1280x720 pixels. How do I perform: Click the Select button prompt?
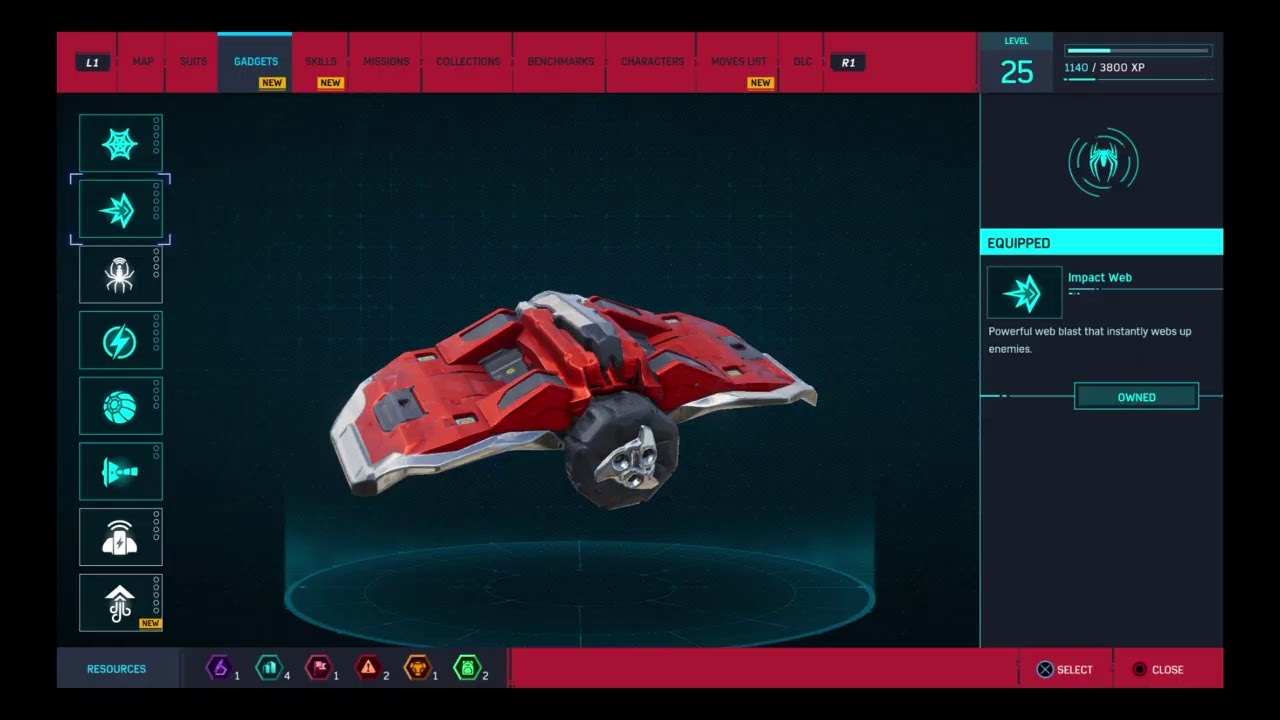1065,669
